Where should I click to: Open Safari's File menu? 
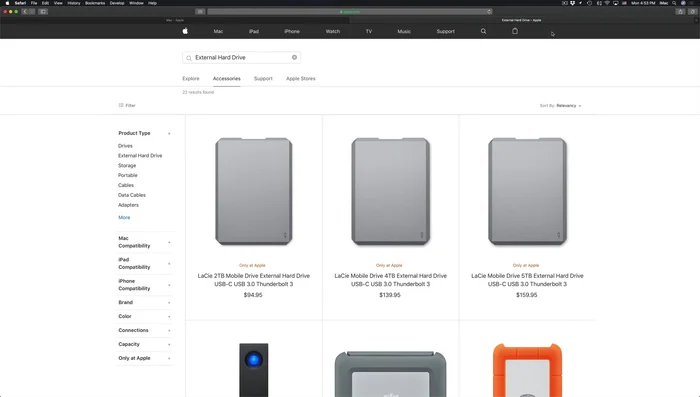tap(34, 3)
